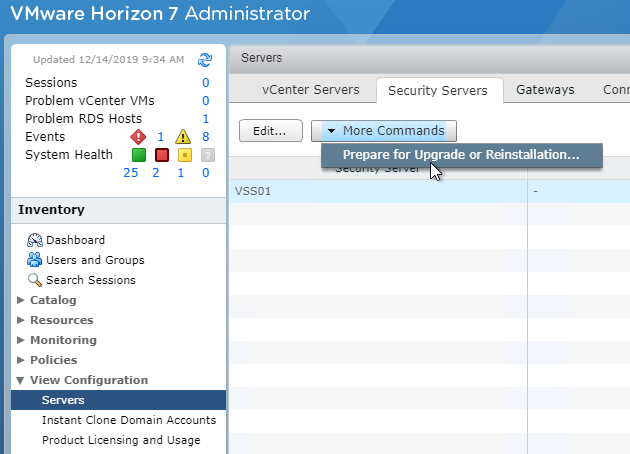Toggle the More Commands dropdown
Screen dimensions: 630x454
click(x=384, y=131)
